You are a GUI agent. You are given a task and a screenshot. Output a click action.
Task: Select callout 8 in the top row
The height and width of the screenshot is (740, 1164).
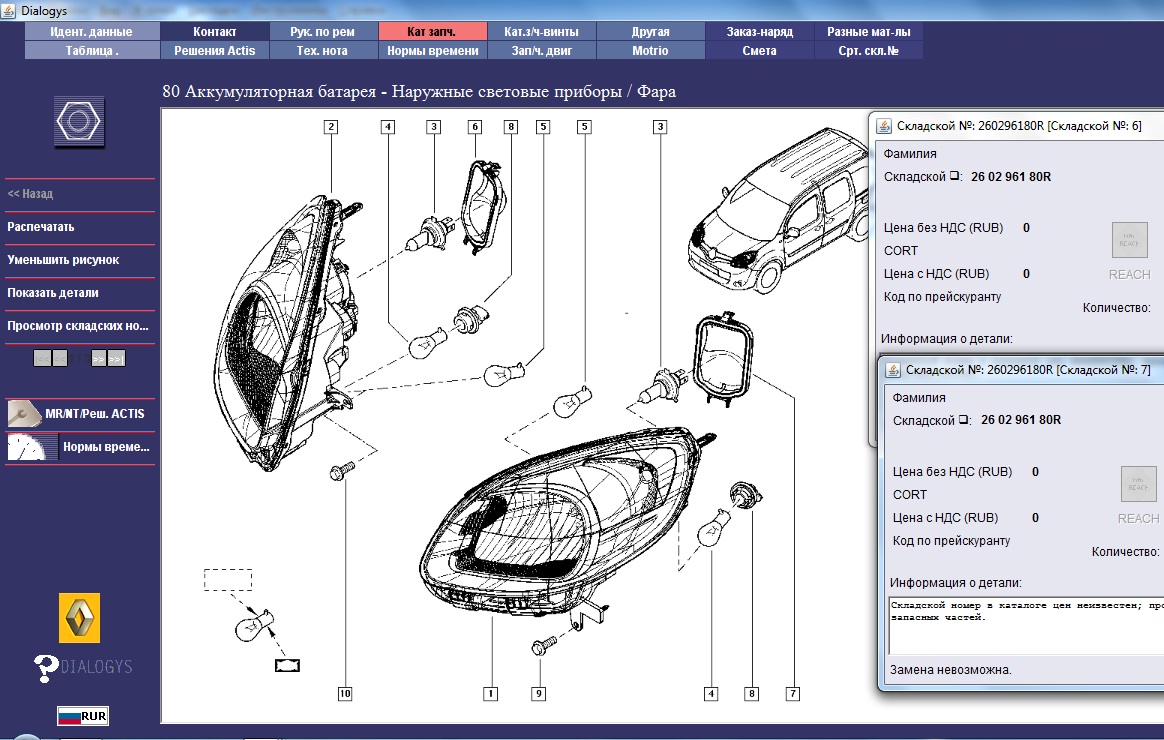[511, 127]
